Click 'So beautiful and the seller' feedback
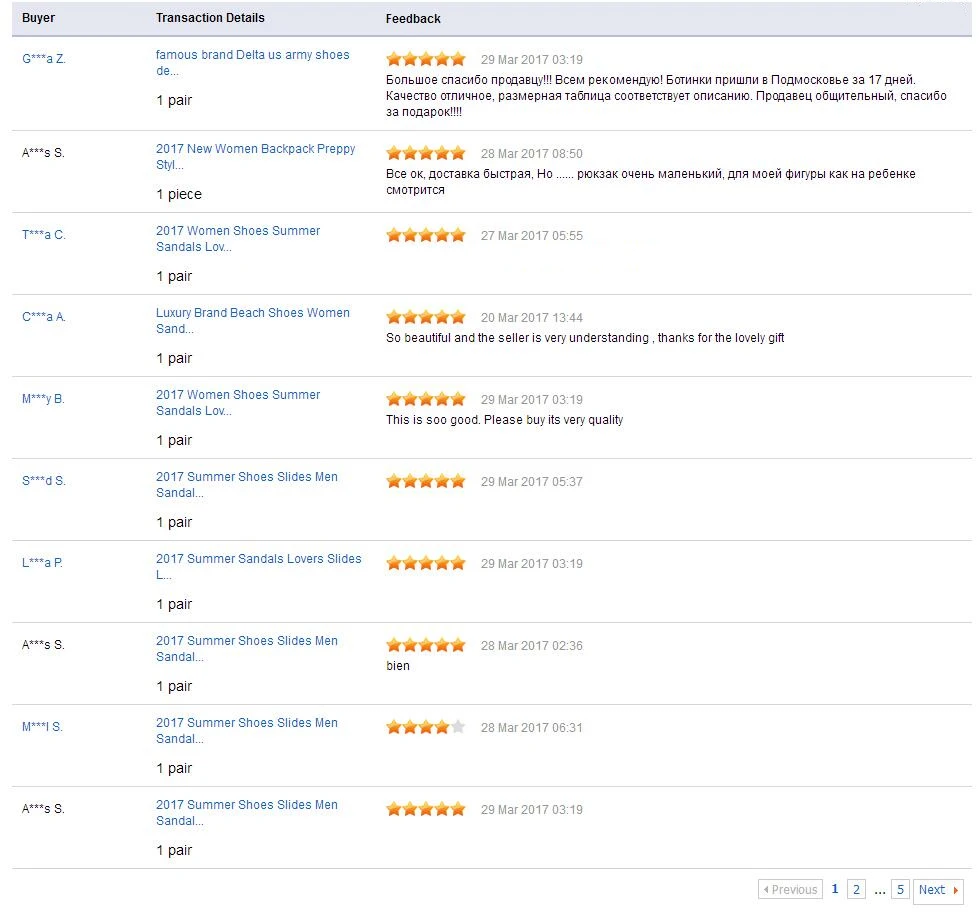The height and width of the screenshot is (913, 979). click(x=585, y=338)
